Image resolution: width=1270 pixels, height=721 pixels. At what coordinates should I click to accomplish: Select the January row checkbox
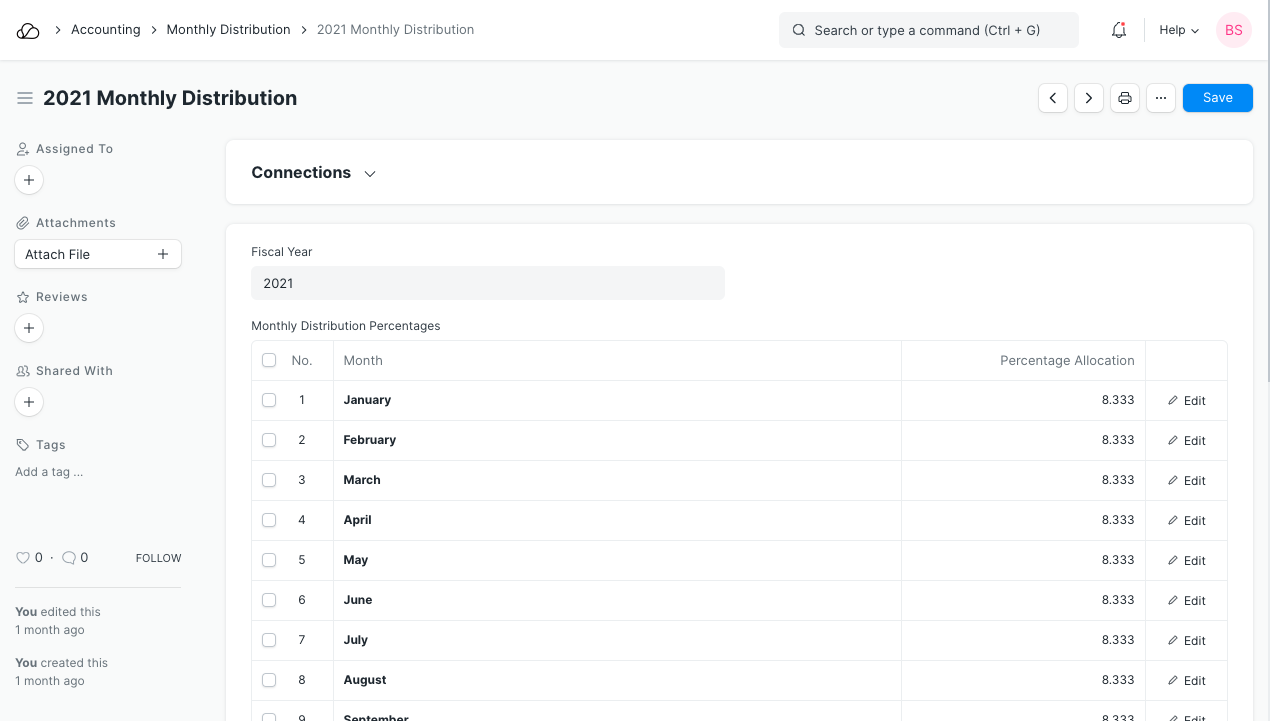click(x=269, y=400)
